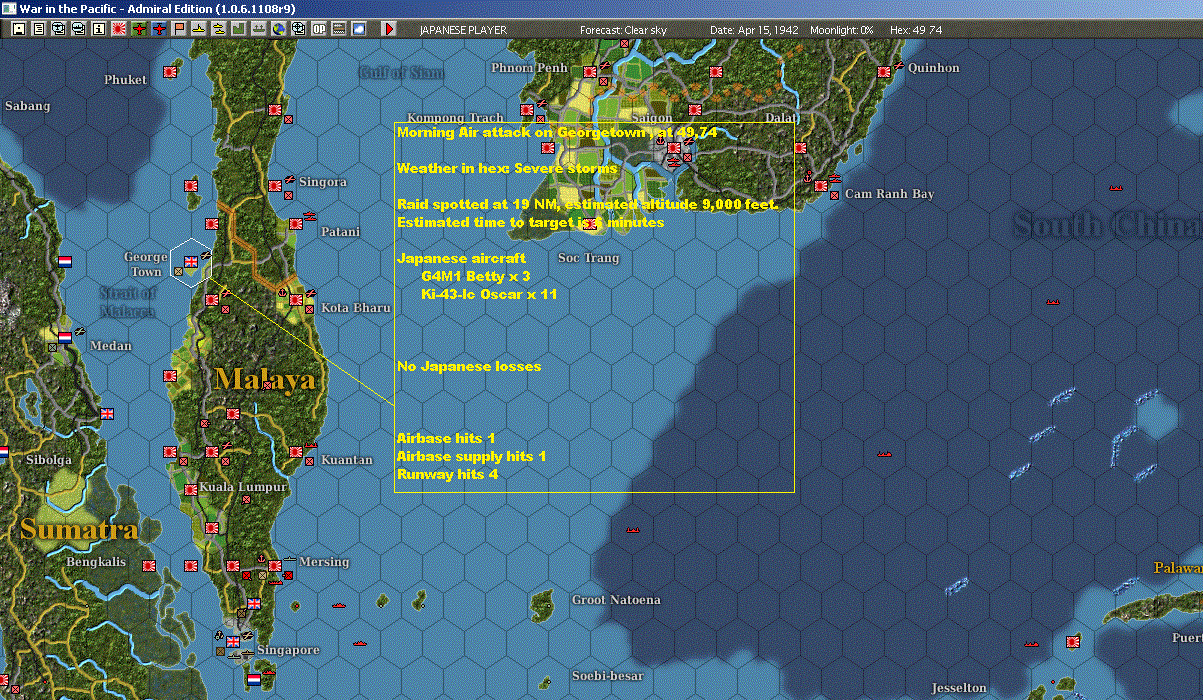
Task: Click the globe toolbar icon
Action: (x=278, y=29)
